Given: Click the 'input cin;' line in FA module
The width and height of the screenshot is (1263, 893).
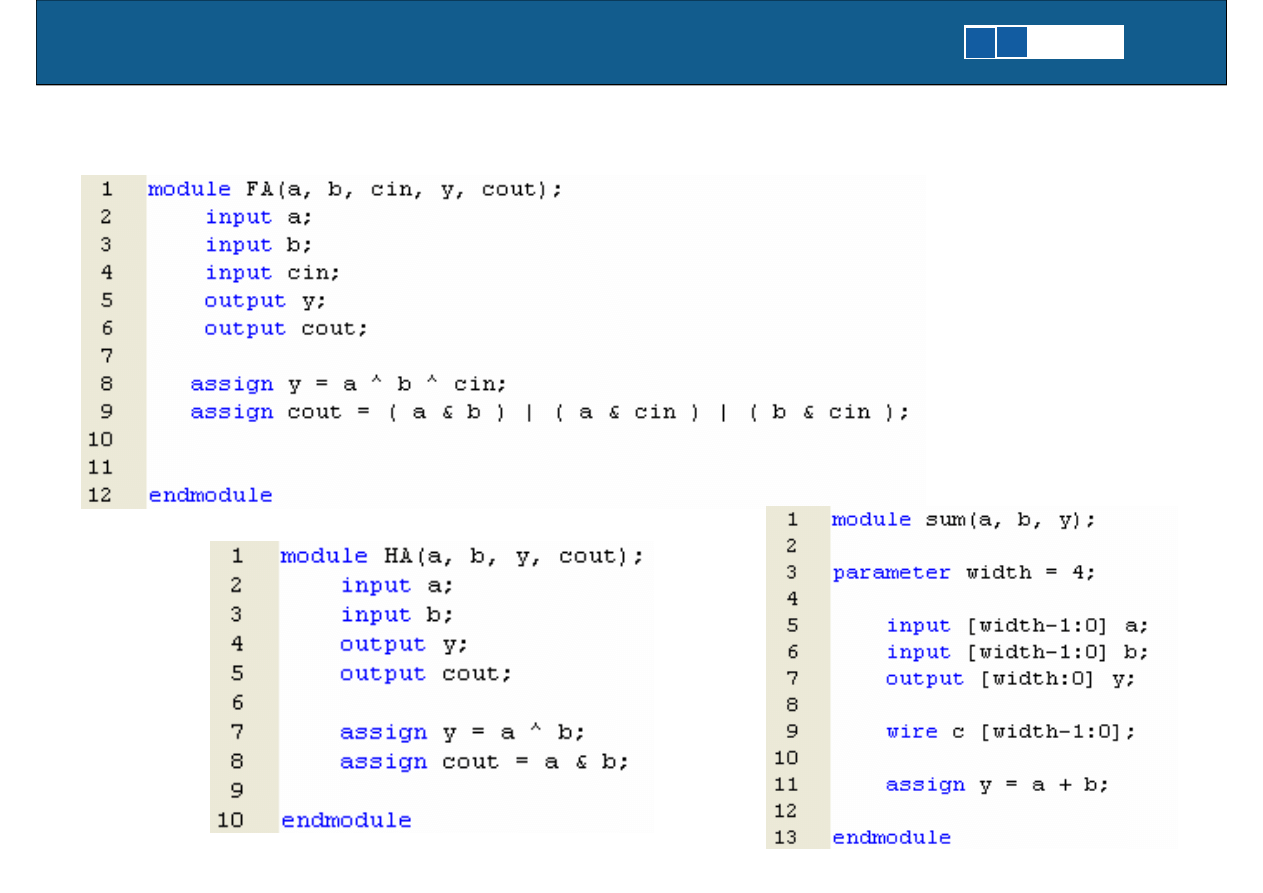Looking at the screenshot, I should [272, 273].
